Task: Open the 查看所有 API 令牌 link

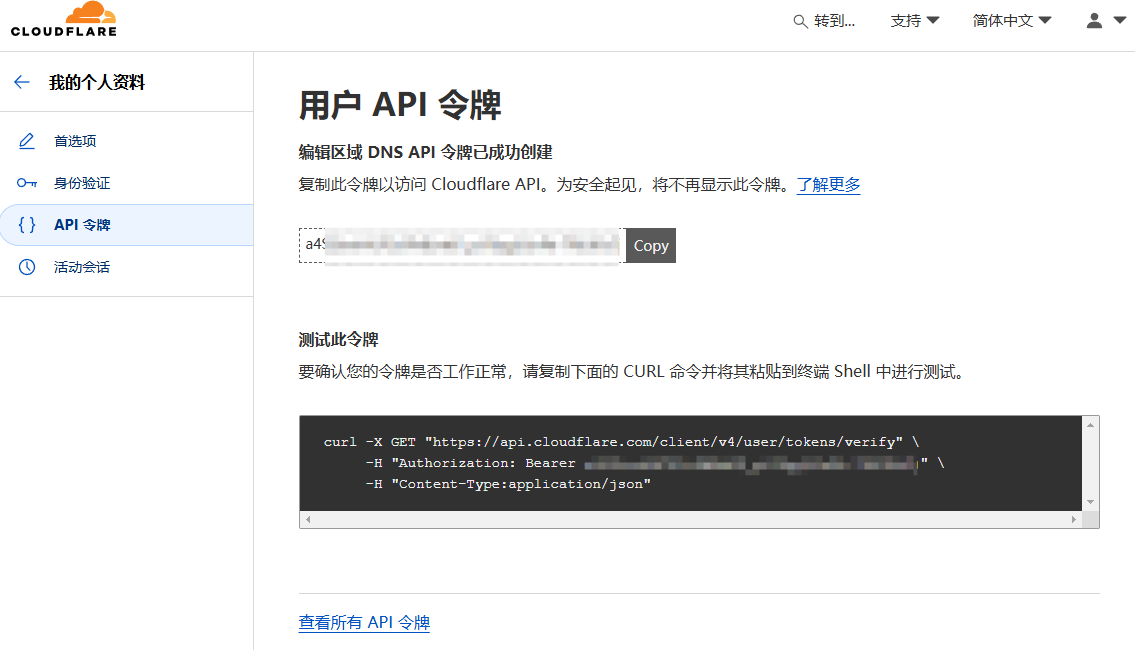Action: [x=364, y=622]
